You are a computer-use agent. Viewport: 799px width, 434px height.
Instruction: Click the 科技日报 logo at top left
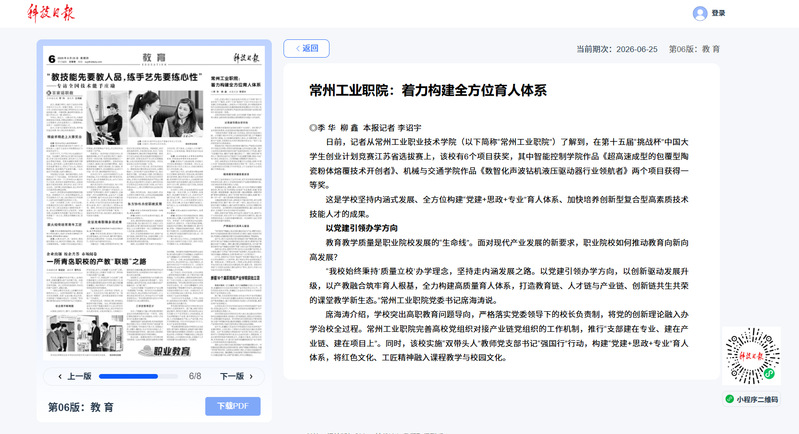[x=50, y=13]
